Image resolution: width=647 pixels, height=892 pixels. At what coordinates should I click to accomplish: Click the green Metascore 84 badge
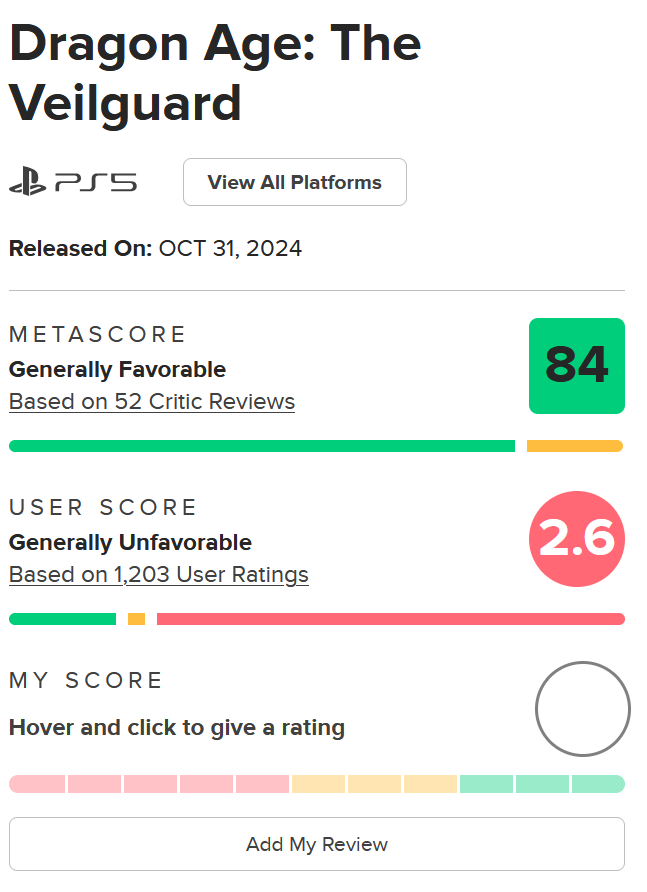576,366
